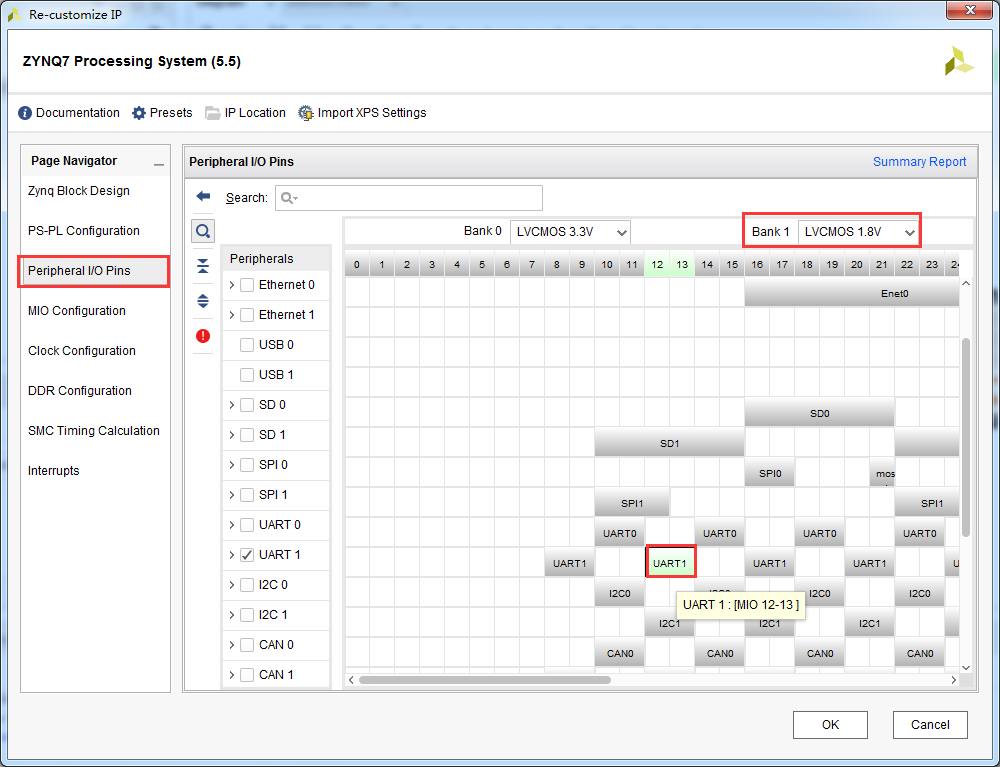Click the Import XPS Settings icon

(305, 113)
